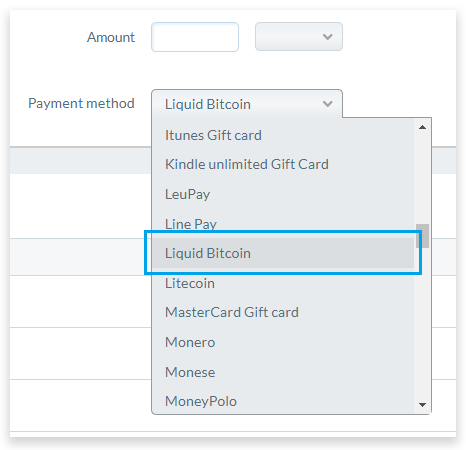The width and height of the screenshot is (466, 450).
Task: Click the currency dropdown chevron arrow
Action: 327,37
